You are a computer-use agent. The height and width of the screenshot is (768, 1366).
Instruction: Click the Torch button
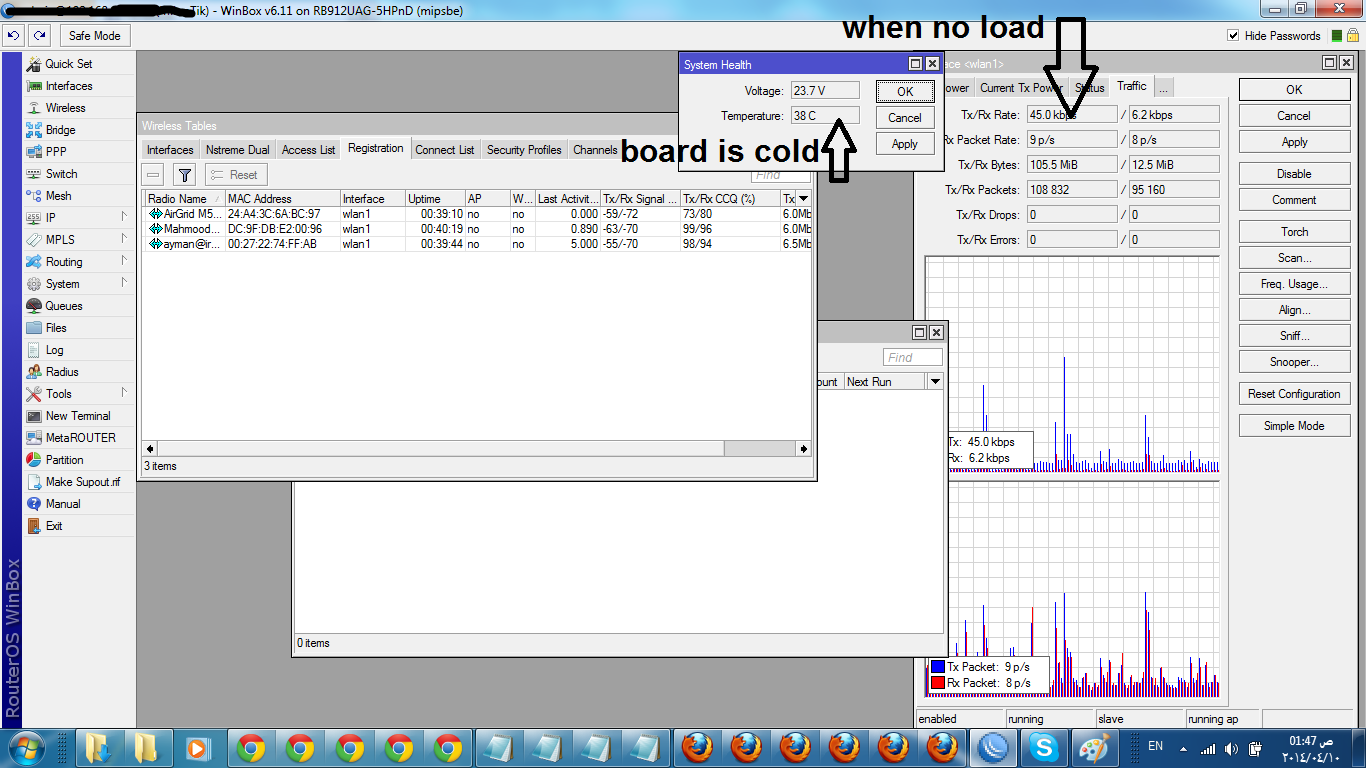click(1293, 231)
